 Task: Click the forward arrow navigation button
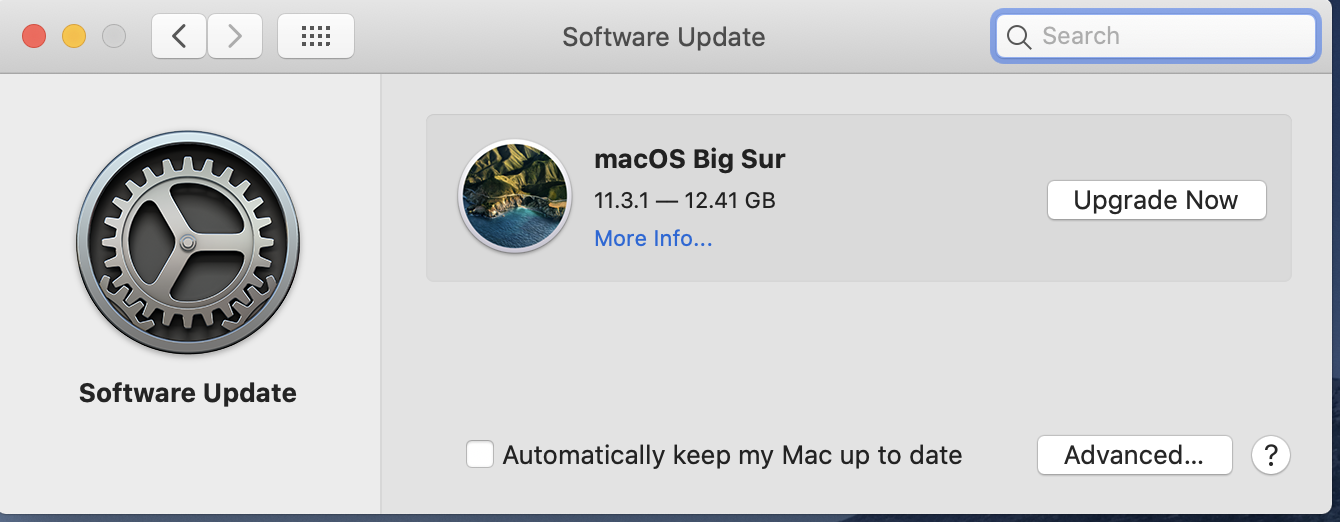click(235, 37)
